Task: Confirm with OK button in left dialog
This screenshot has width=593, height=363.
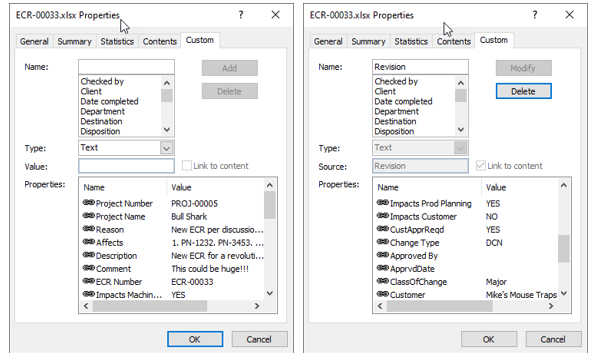Action: [195, 339]
